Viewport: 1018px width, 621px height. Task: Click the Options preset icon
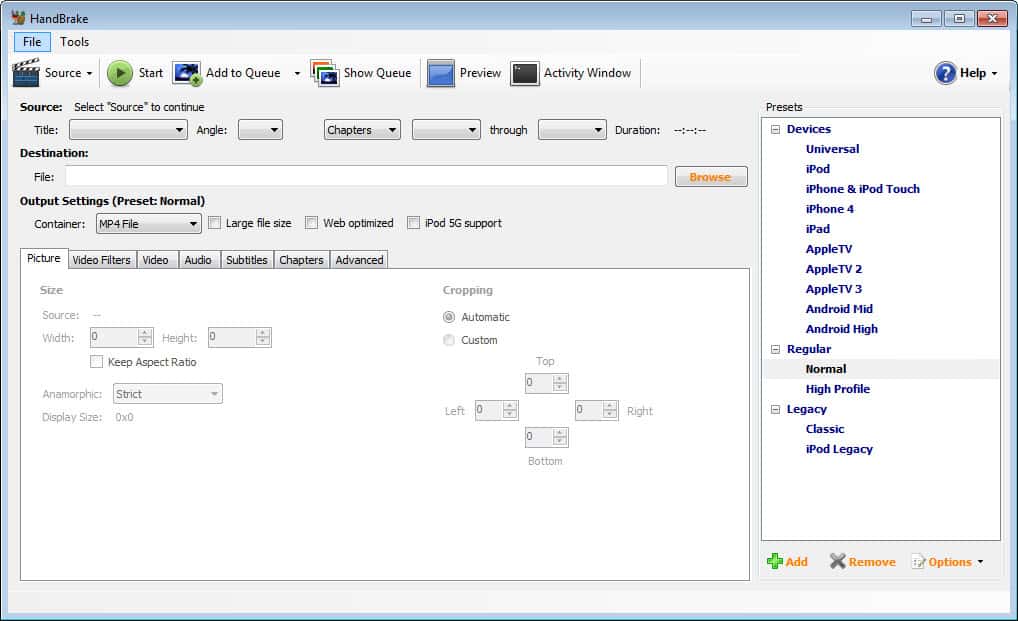pos(918,562)
